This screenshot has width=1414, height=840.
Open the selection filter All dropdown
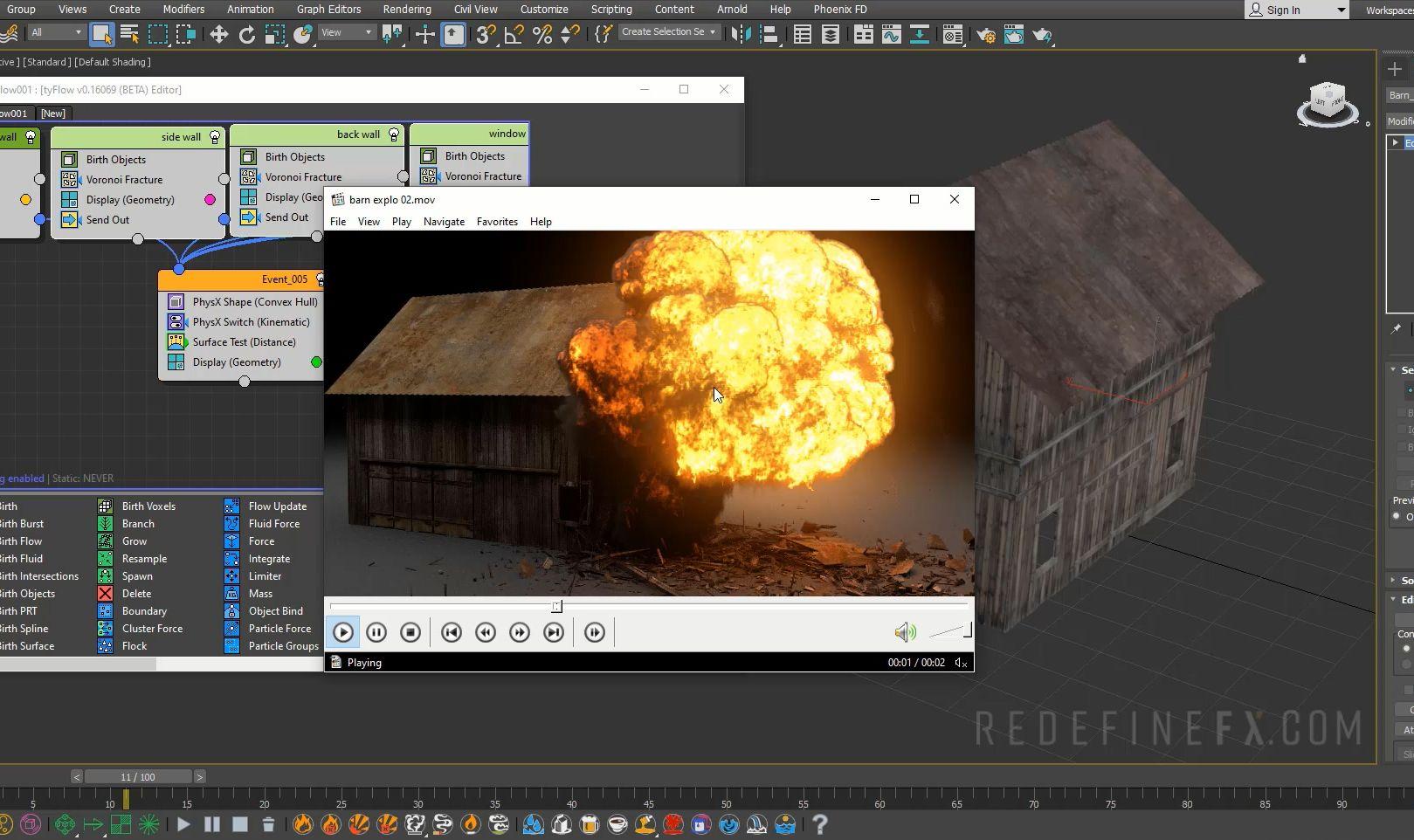(x=56, y=32)
